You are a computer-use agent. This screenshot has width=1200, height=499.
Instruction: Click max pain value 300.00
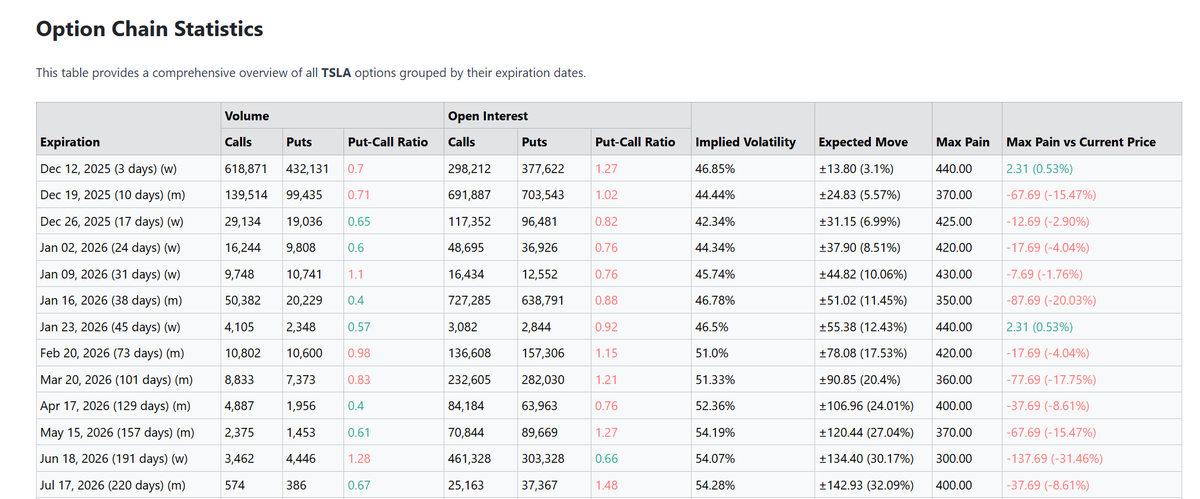pos(953,459)
